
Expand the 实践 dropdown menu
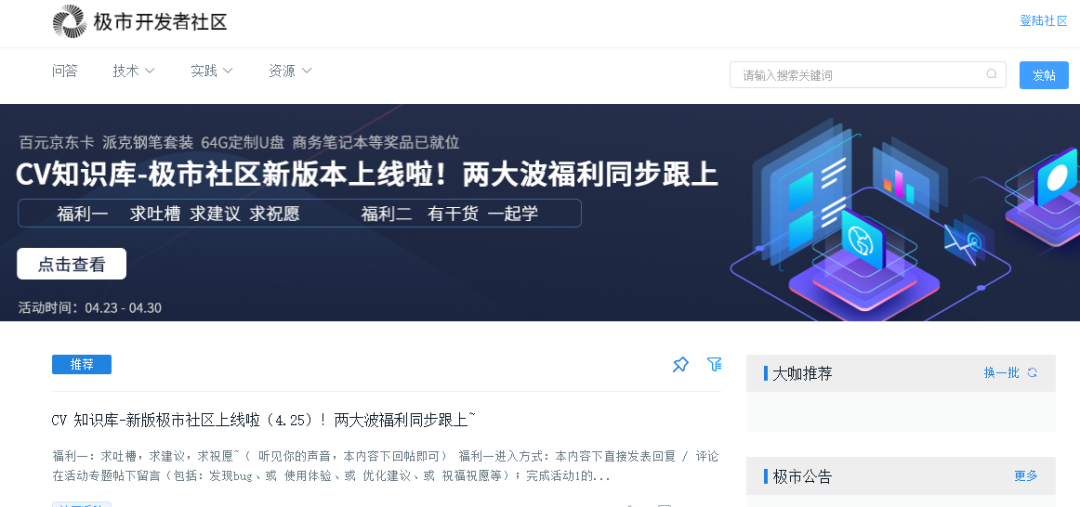(x=211, y=70)
